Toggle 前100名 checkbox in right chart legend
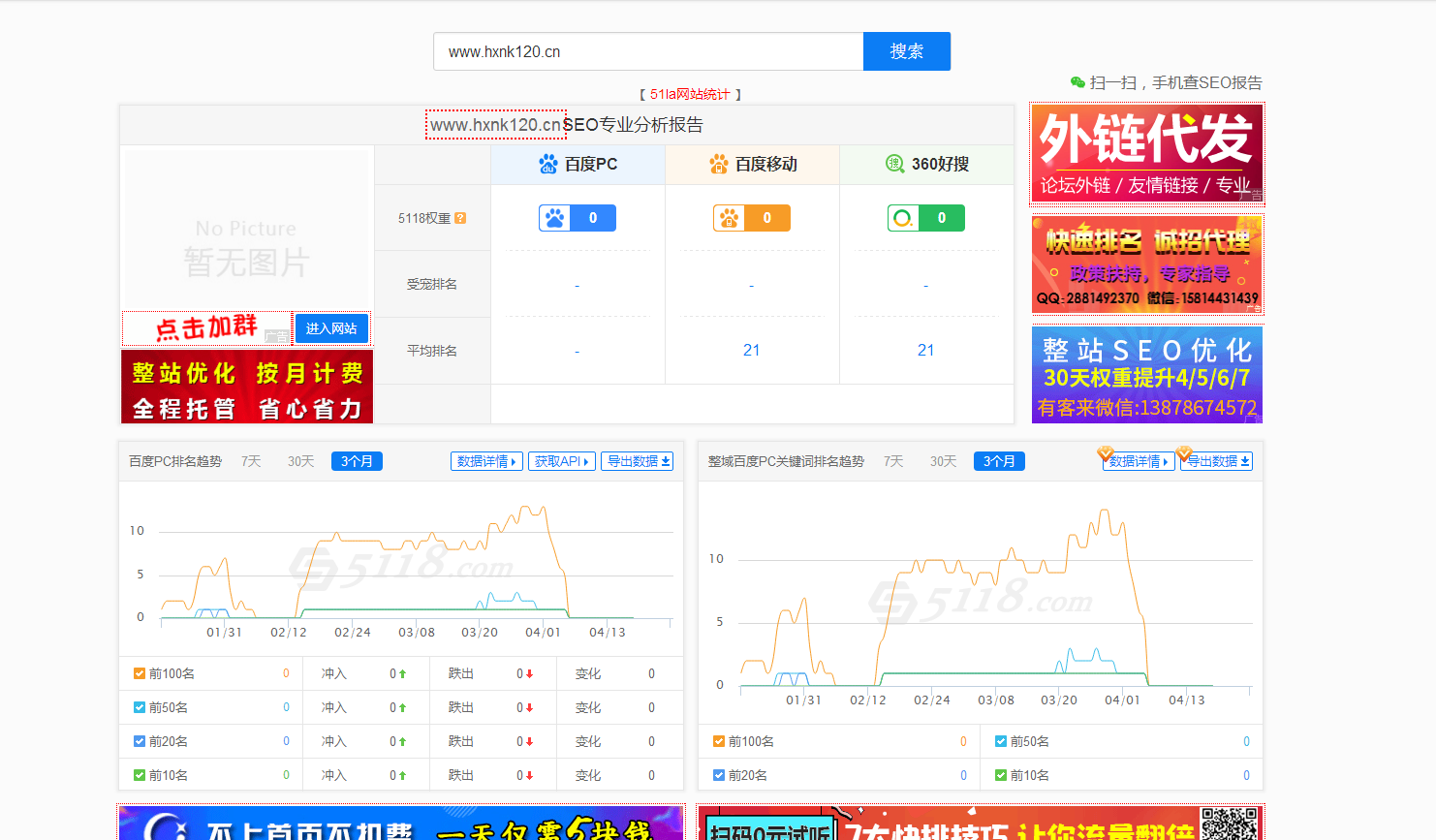This screenshot has width=1436, height=840. coord(719,741)
